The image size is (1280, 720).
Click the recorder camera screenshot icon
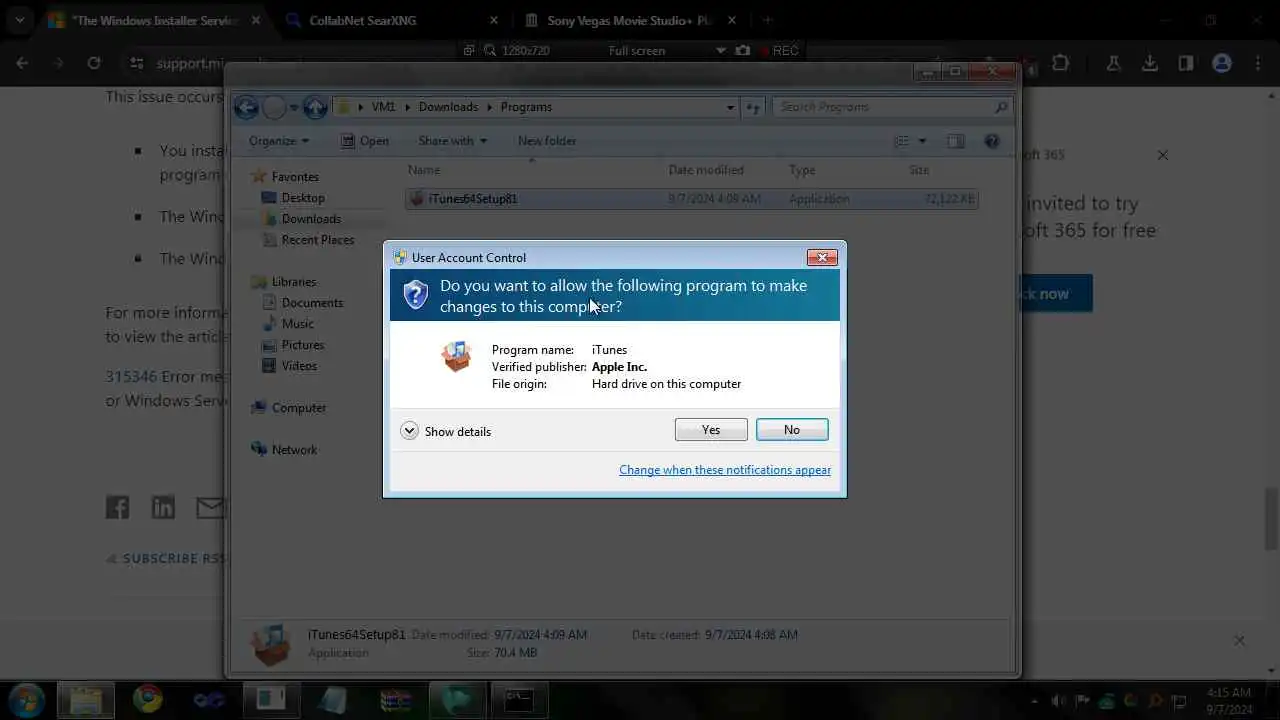(742, 50)
